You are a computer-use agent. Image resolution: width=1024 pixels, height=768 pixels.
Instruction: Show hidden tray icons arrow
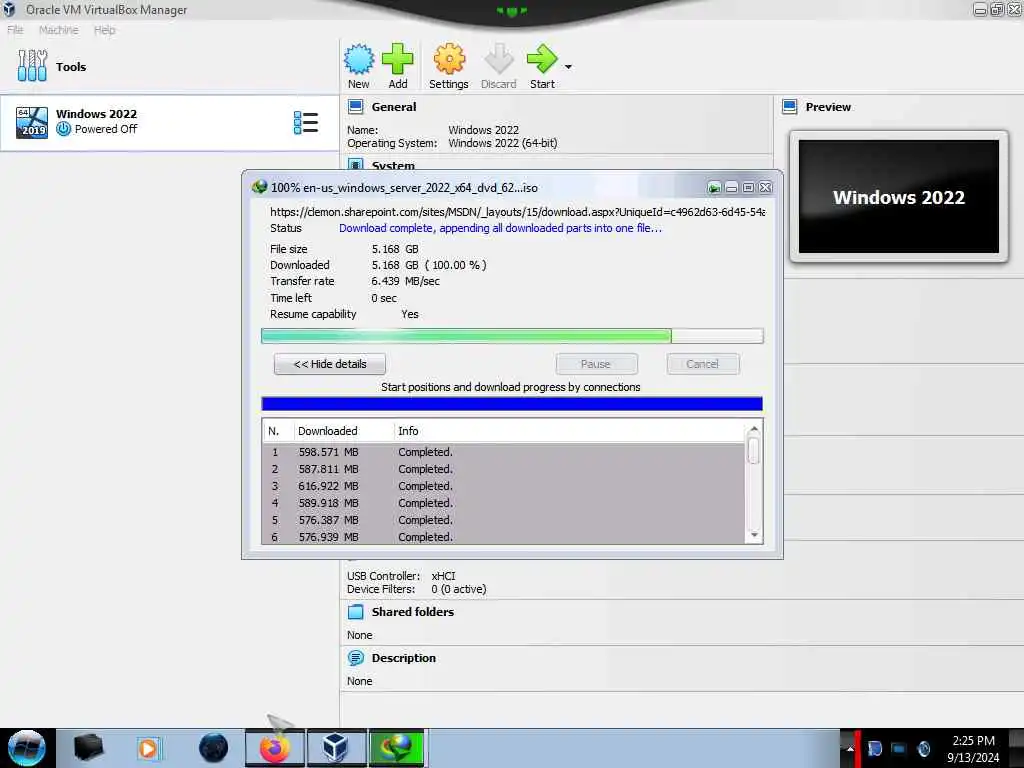(x=850, y=749)
